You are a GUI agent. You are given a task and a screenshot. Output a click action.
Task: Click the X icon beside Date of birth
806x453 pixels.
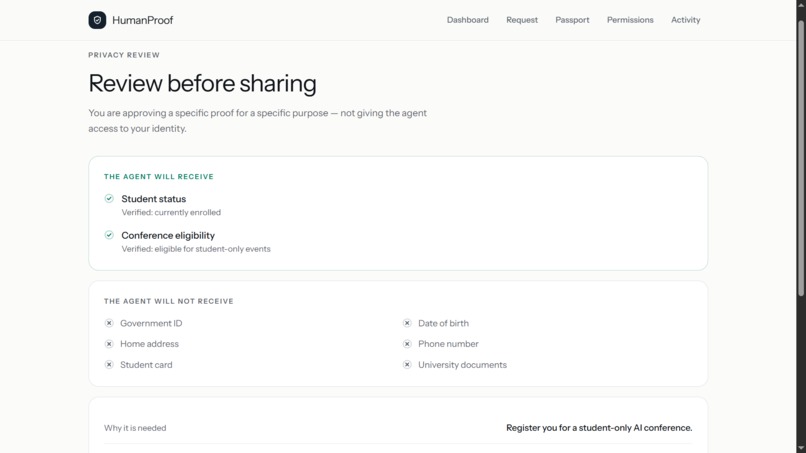click(x=407, y=323)
